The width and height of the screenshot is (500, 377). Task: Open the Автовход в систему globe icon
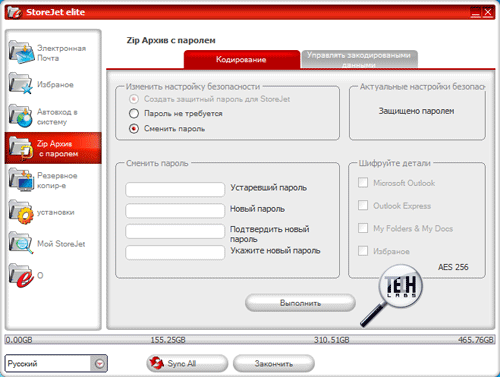click(x=21, y=116)
